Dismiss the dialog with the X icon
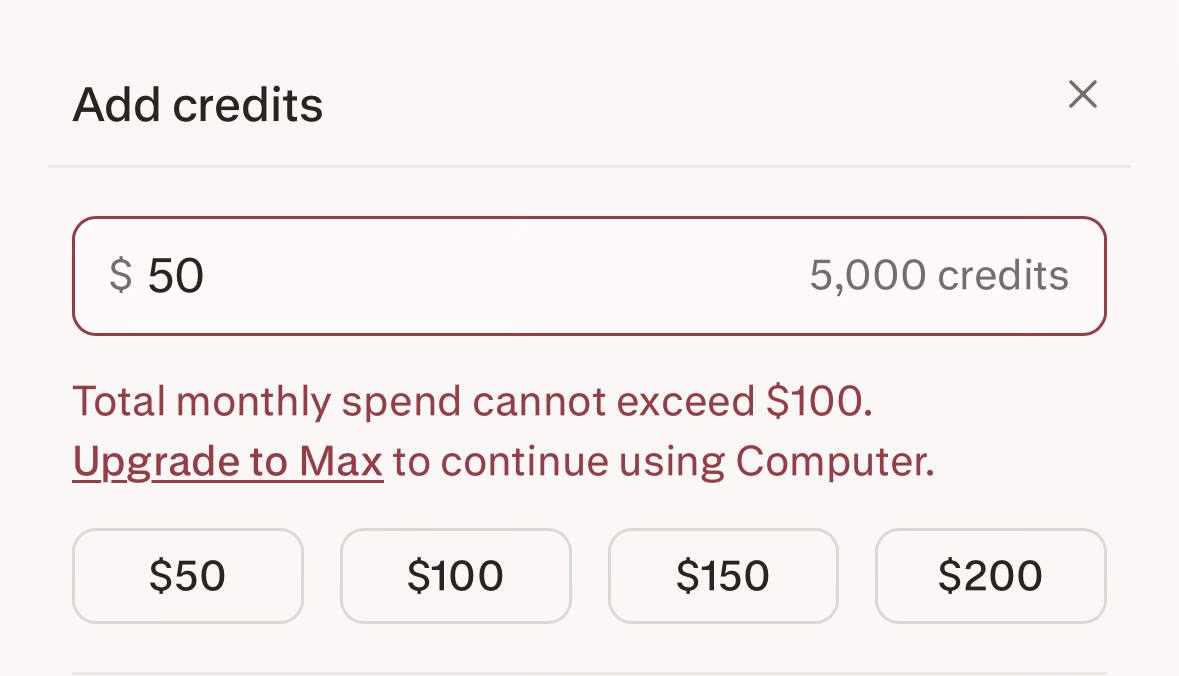1179x676 pixels. pyautogui.click(x=1083, y=95)
